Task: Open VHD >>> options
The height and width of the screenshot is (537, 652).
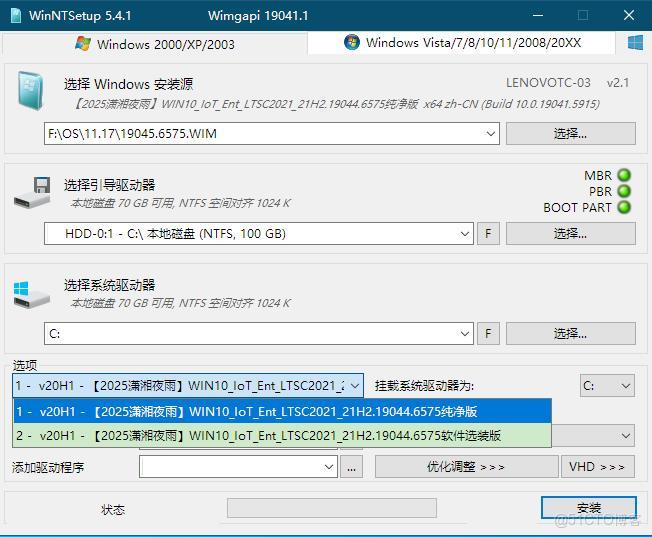Action: click(598, 467)
